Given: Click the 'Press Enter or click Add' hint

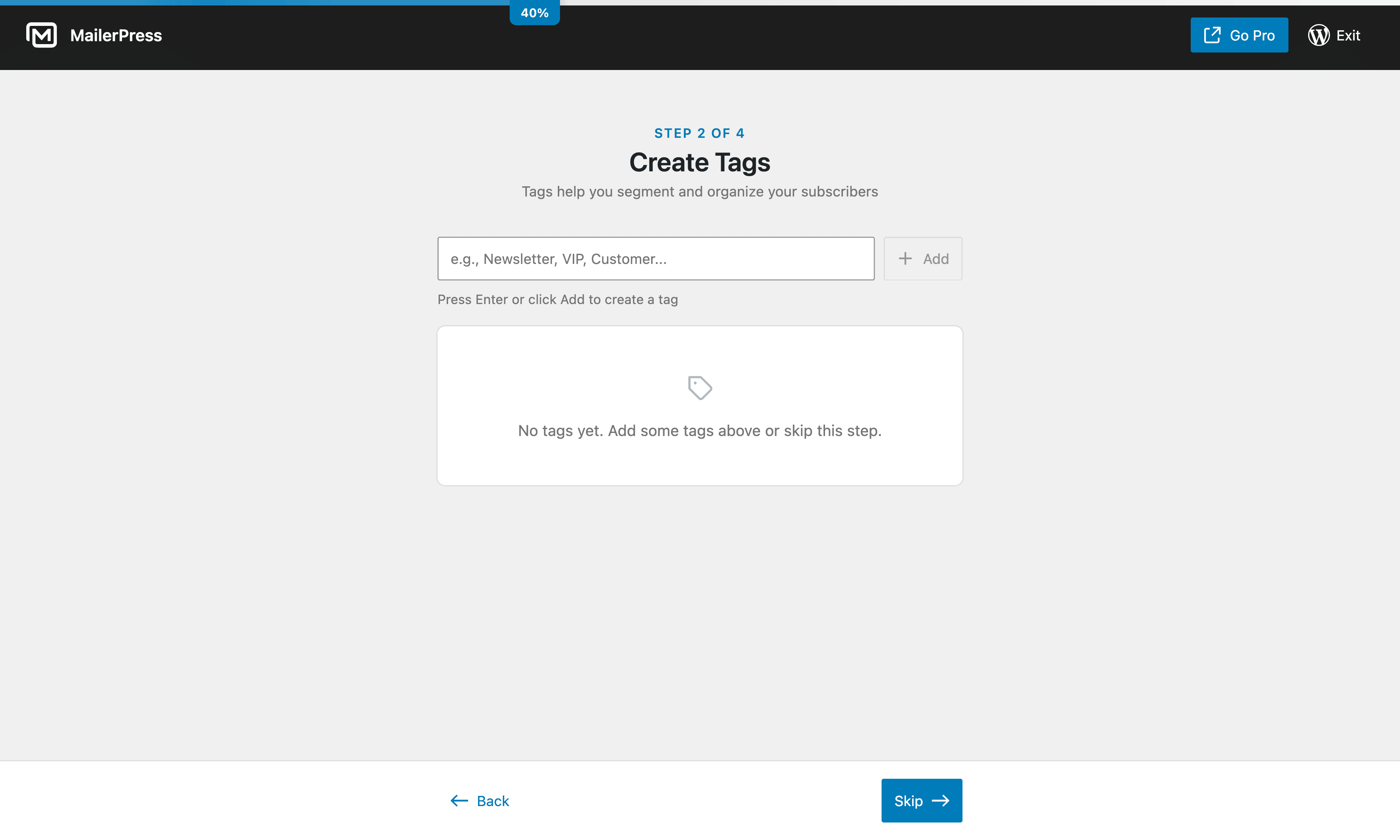Looking at the screenshot, I should pyautogui.click(x=557, y=299).
